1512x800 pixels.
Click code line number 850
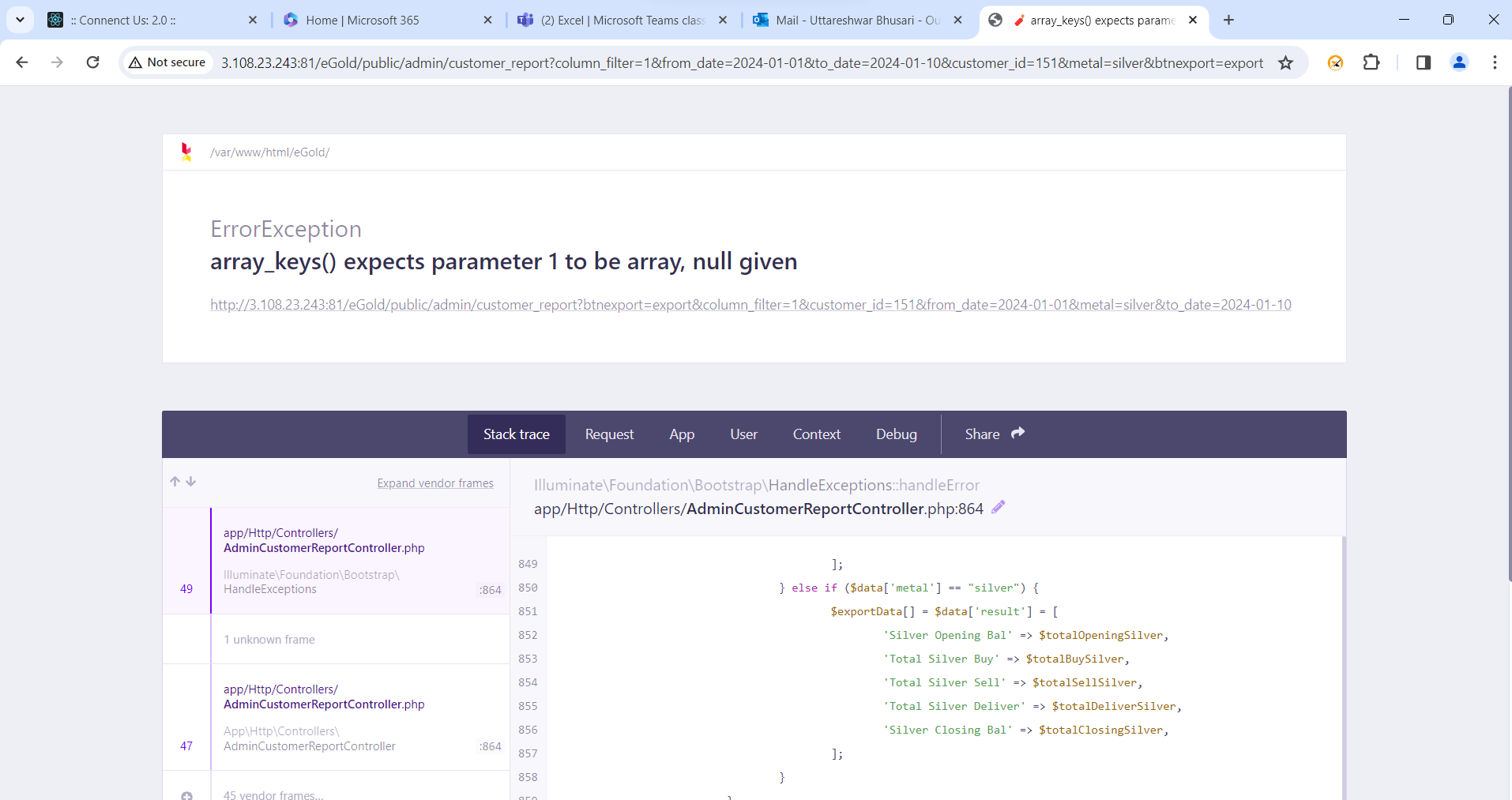tap(528, 588)
